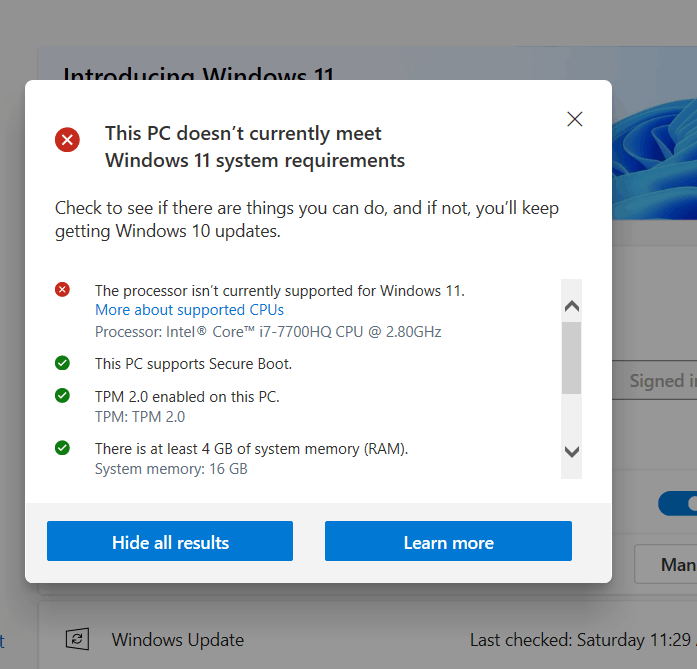Click the green checkmark beside TPM 2.0 enabled
The width and height of the screenshot is (697, 669).
62,396
